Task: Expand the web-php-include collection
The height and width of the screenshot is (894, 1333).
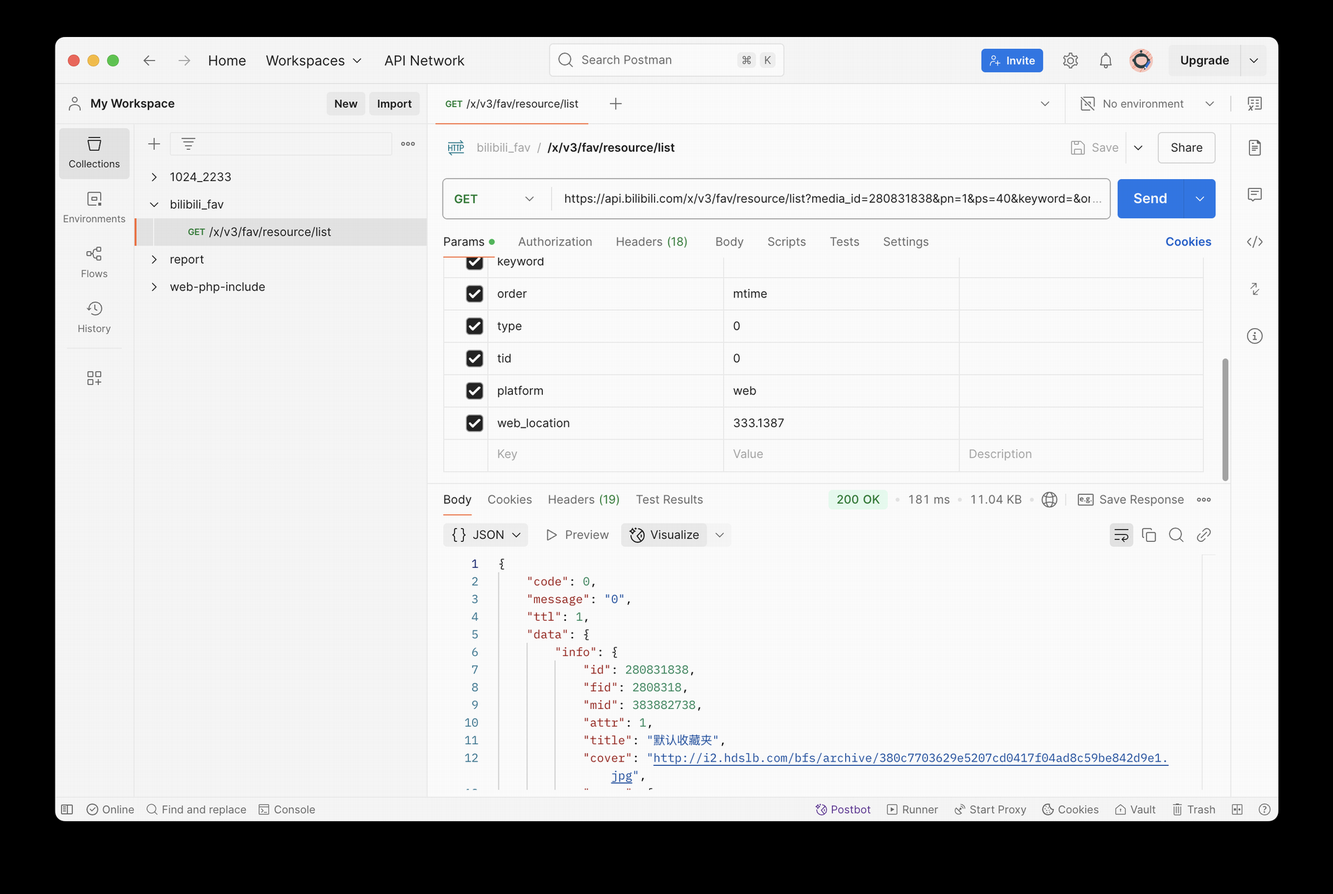Action: [154, 287]
